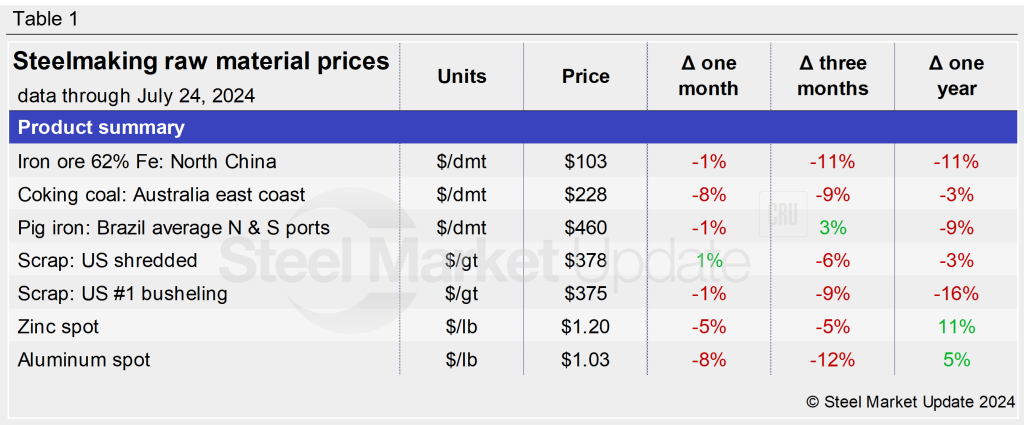Click the Scrap: US shredded price $378

(x=585, y=260)
